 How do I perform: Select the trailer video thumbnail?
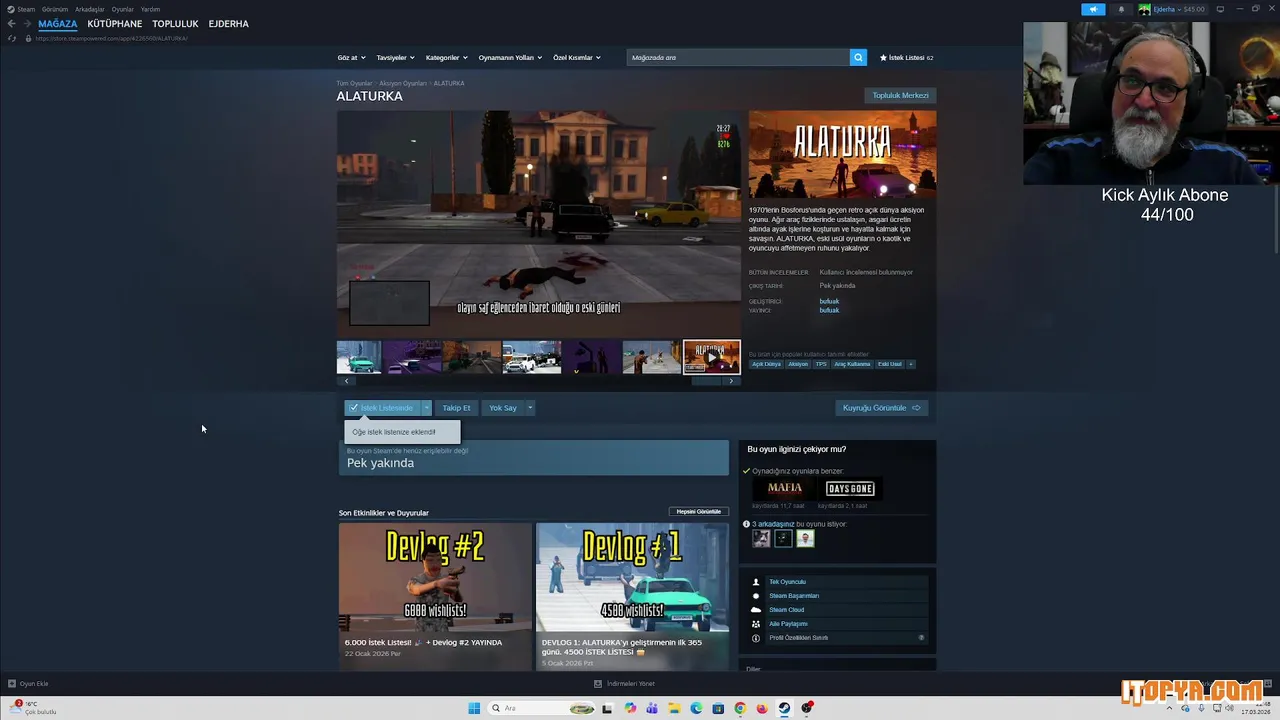(x=711, y=357)
